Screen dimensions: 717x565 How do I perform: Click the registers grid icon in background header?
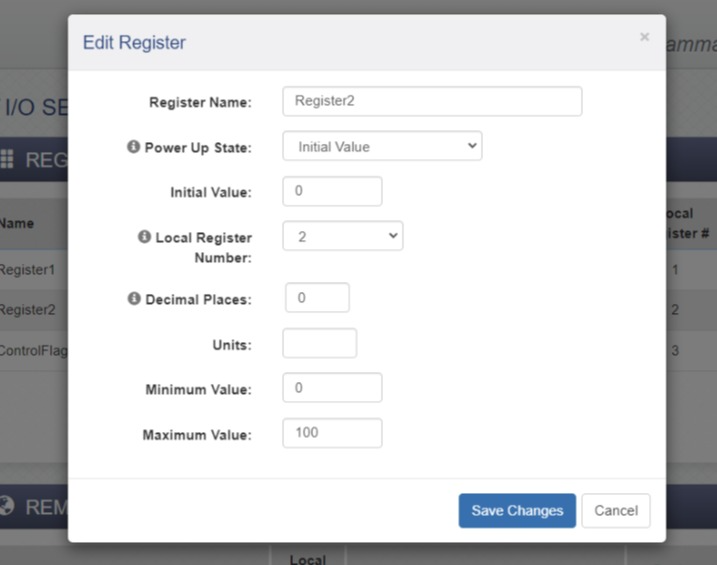pyautogui.click(x=7, y=159)
